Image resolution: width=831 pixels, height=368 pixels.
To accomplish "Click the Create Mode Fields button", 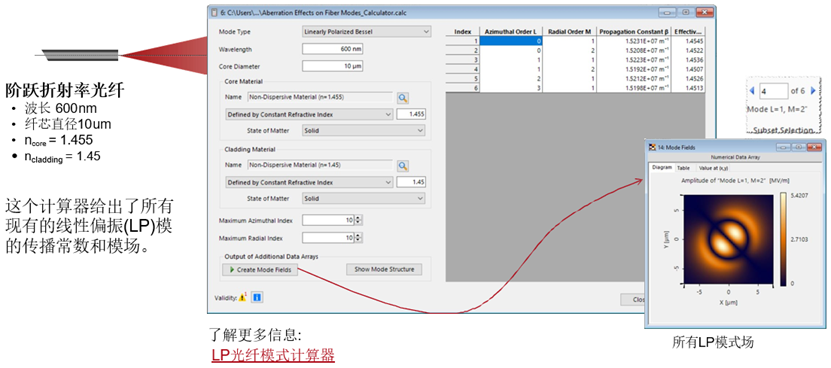I will point(260,270).
